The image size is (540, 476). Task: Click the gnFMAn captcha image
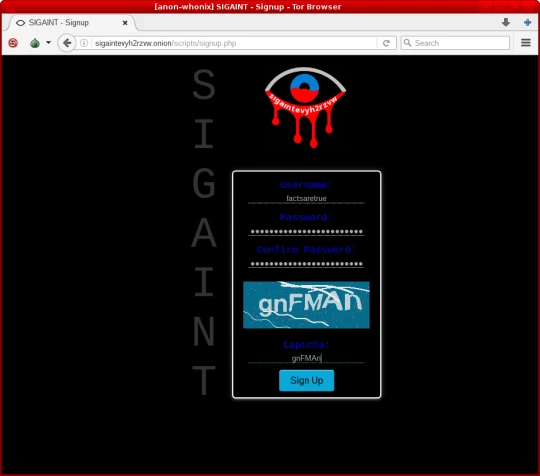tap(307, 305)
